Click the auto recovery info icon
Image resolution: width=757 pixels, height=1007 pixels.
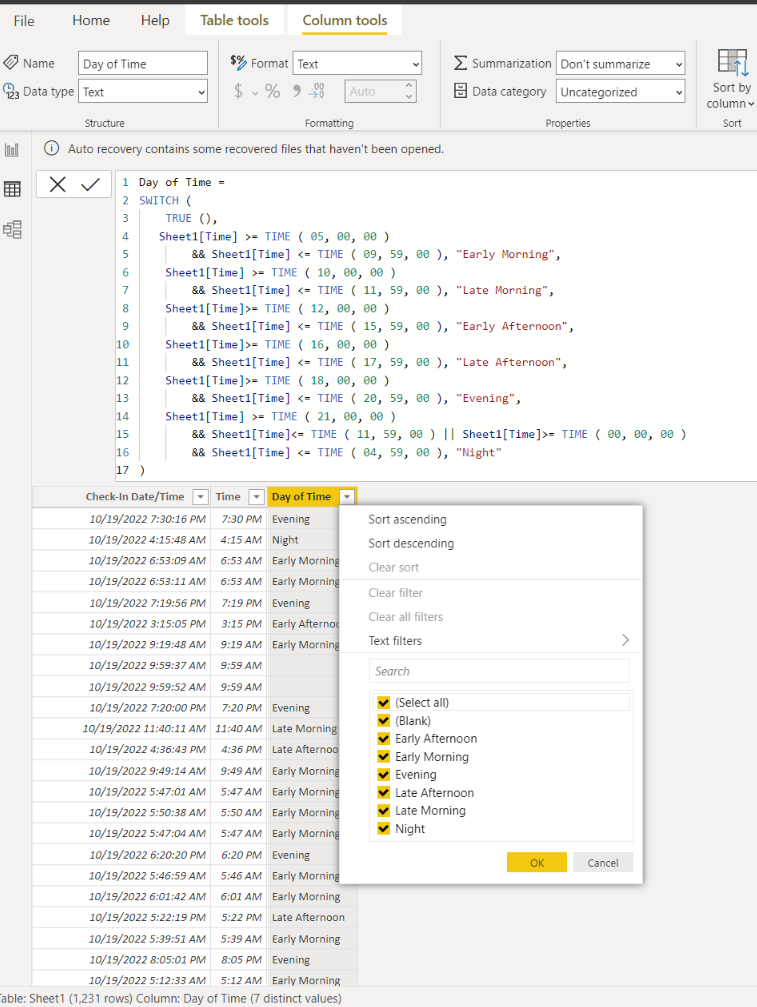click(x=51, y=148)
